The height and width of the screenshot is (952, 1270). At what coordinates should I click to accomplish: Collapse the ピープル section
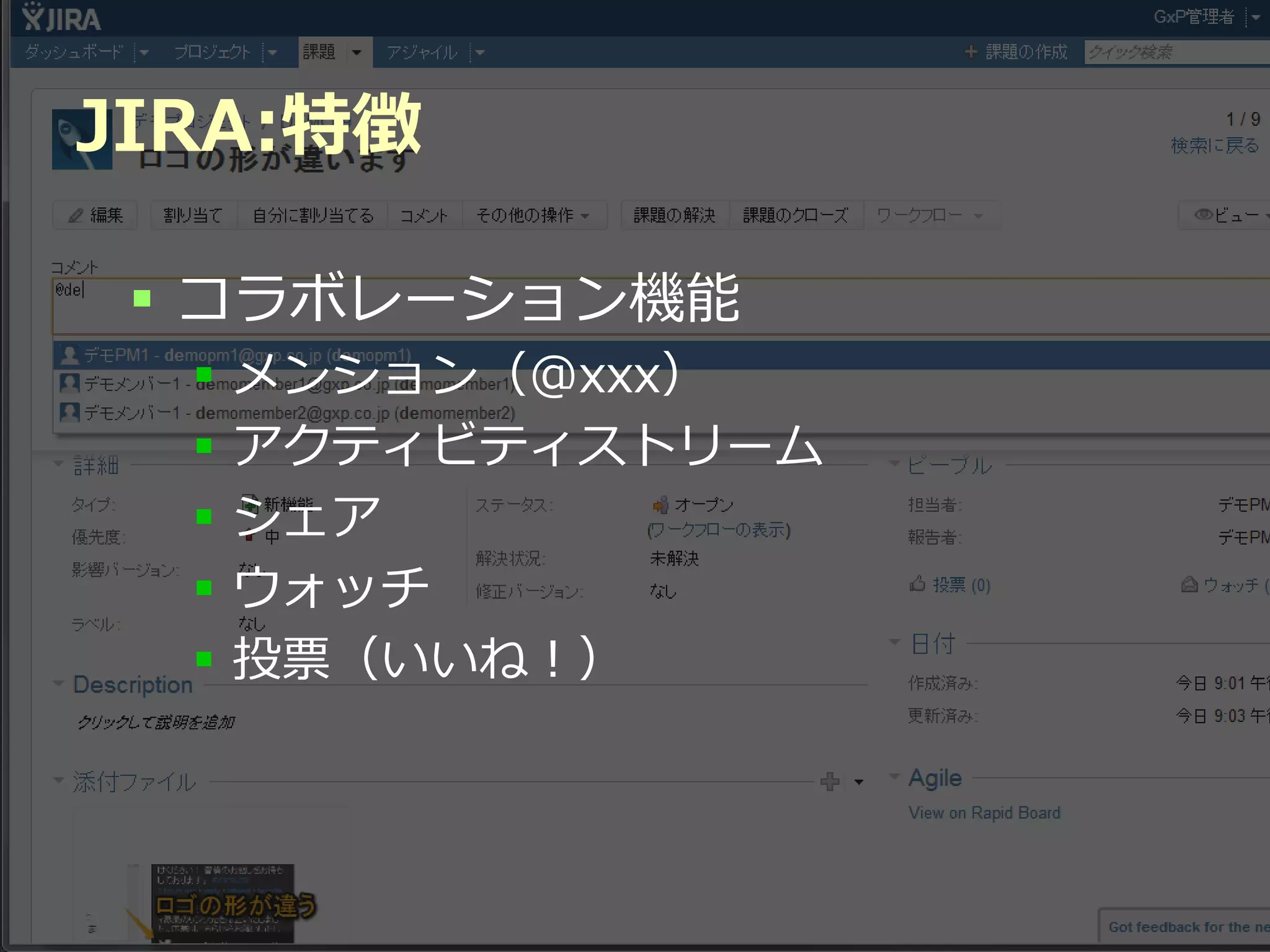(894, 464)
